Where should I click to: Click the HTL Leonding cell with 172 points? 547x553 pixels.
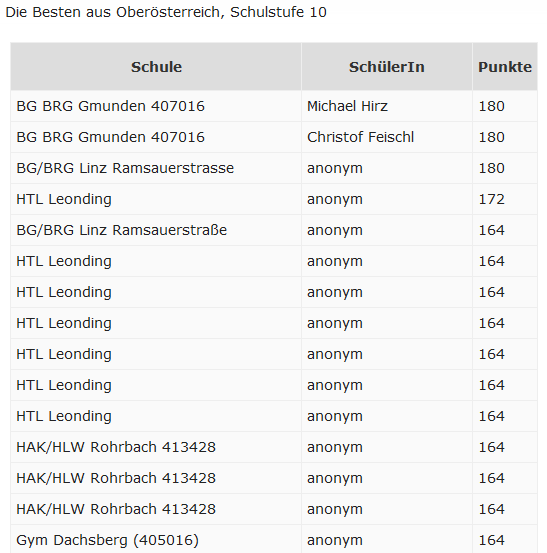(156, 199)
